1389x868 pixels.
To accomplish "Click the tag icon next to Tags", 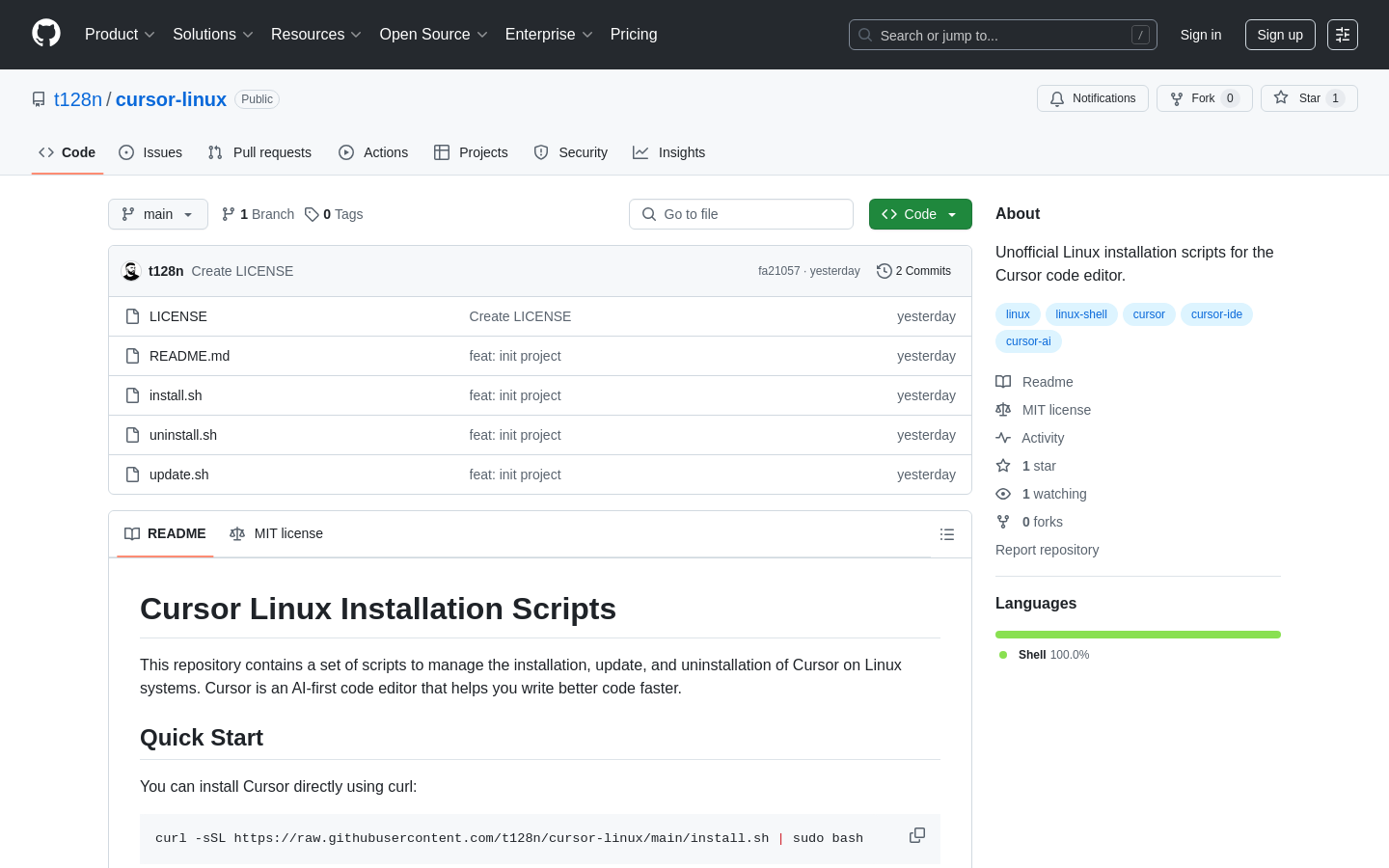I will tap(312, 214).
